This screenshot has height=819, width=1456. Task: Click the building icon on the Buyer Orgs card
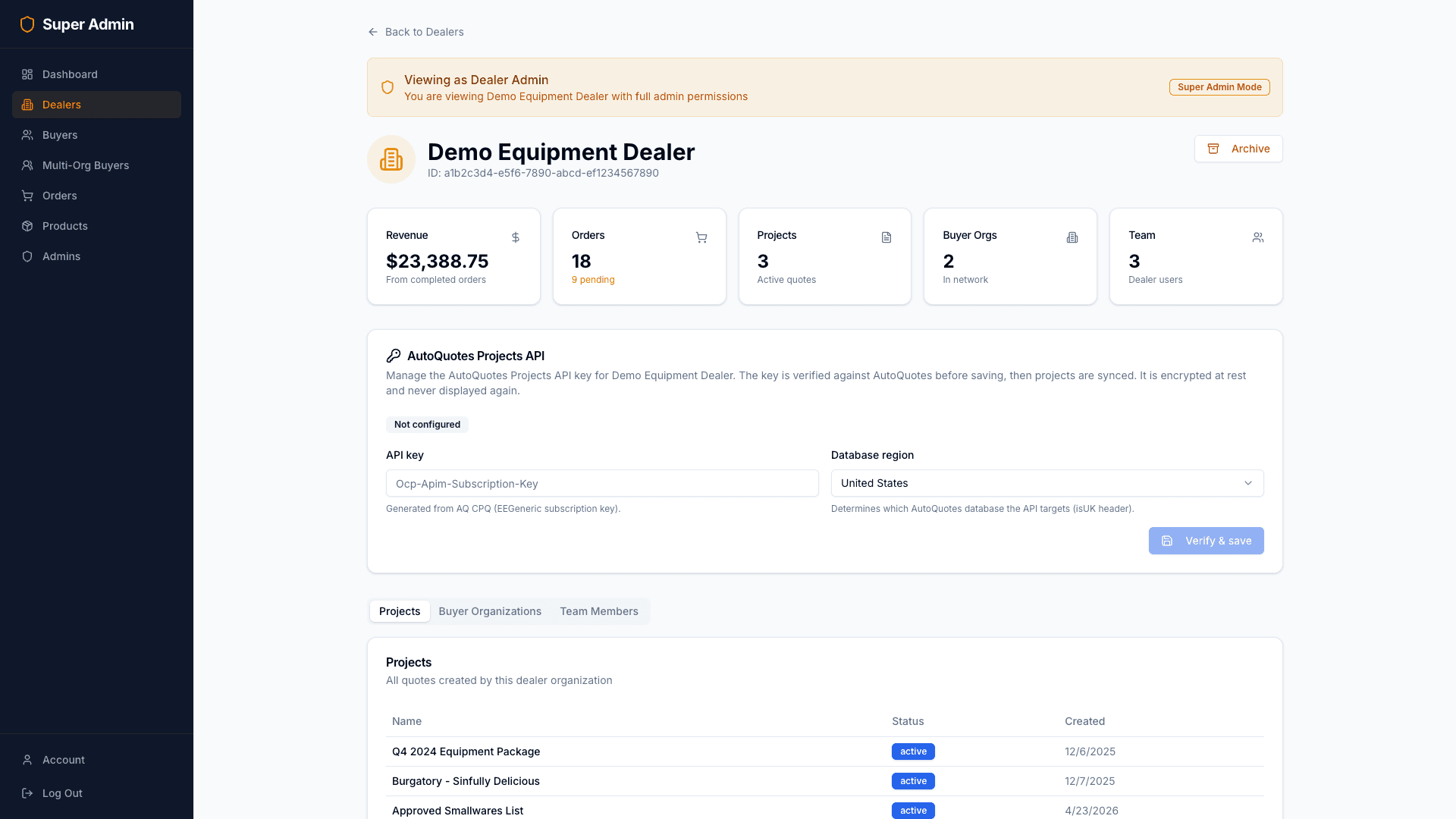(x=1072, y=237)
